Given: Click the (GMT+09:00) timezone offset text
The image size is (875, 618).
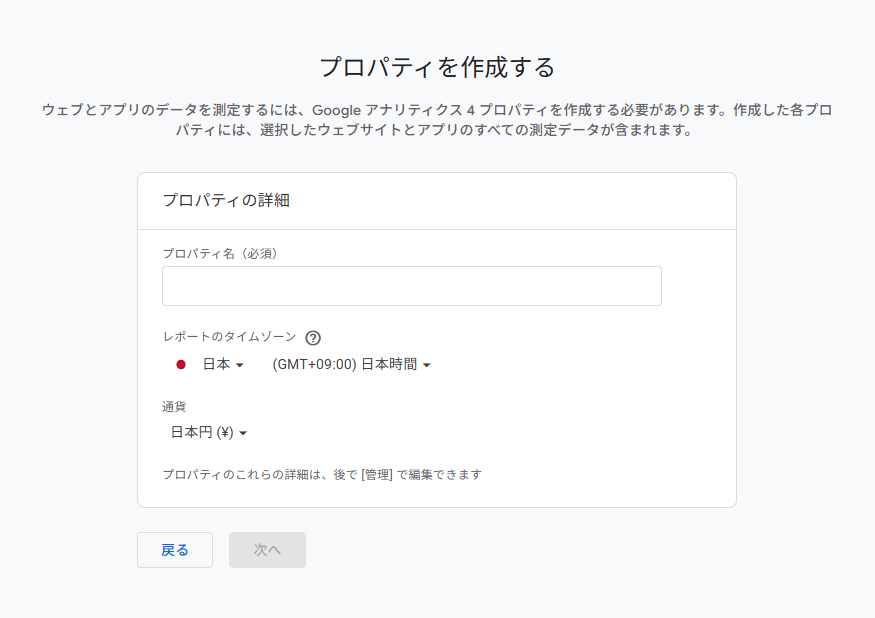Looking at the screenshot, I should point(314,365).
